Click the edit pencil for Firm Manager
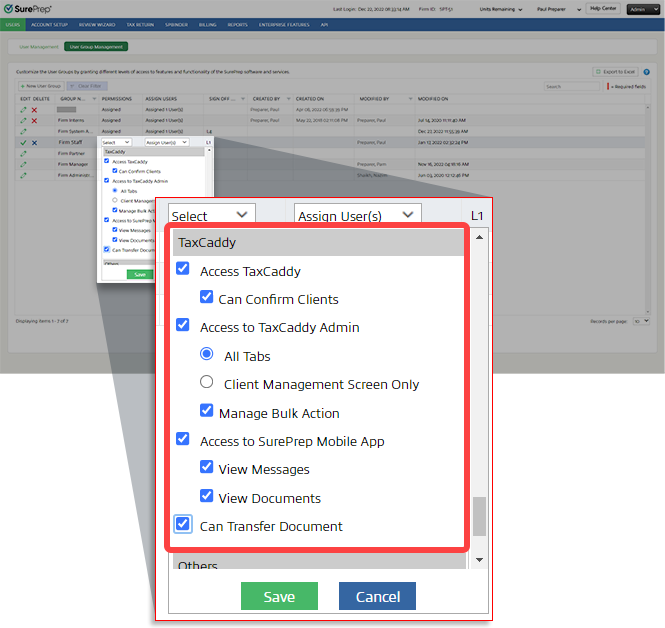Viewport: 665px width, 628px height. [x=23, y=164]
